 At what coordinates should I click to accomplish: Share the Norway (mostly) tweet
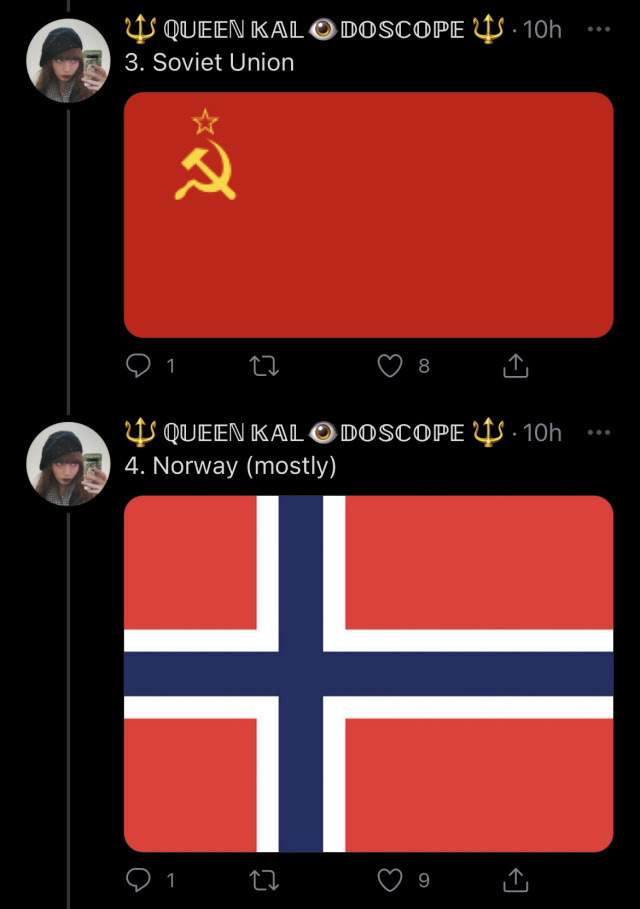pos(515,880)
